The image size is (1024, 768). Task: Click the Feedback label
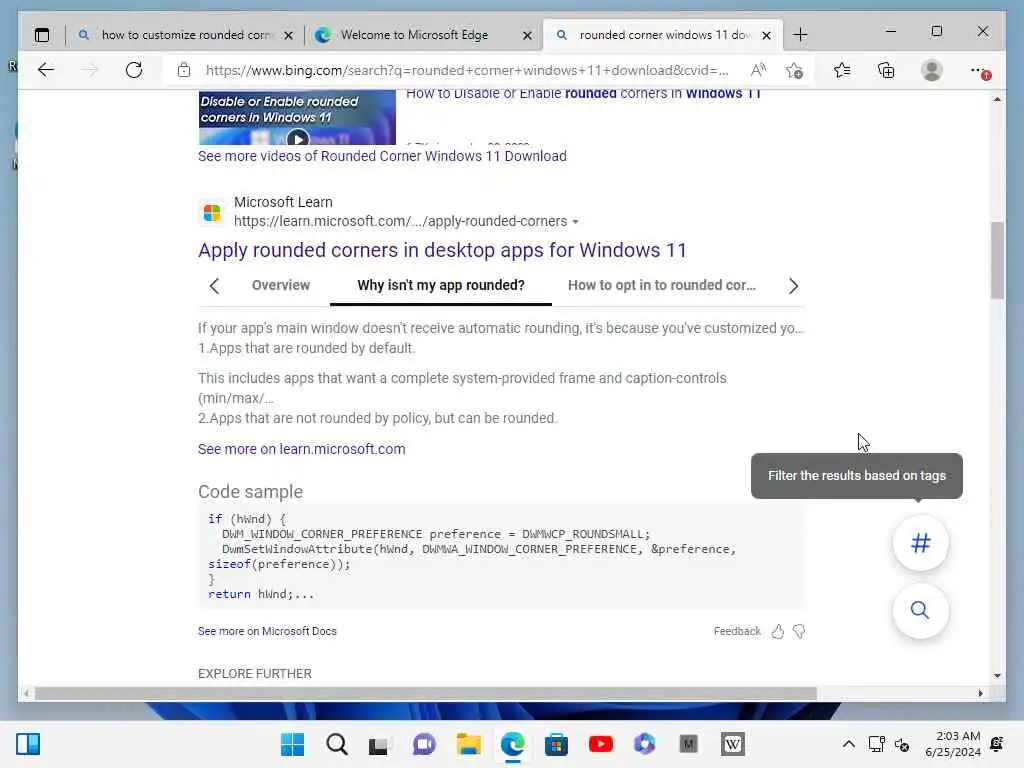tap(737, 632)
